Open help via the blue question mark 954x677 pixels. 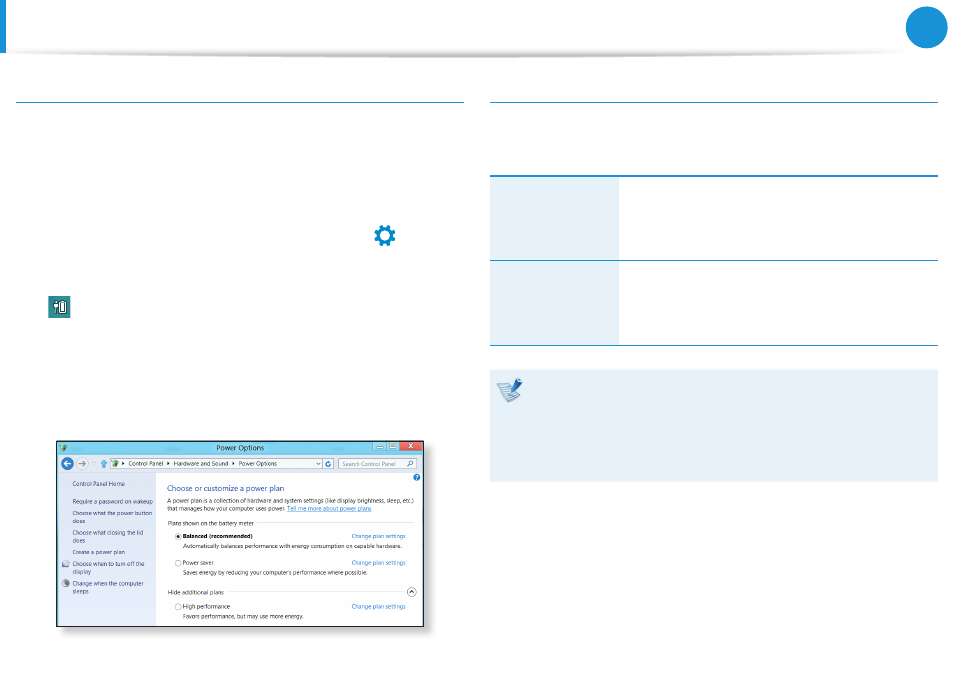pos(417,478)
